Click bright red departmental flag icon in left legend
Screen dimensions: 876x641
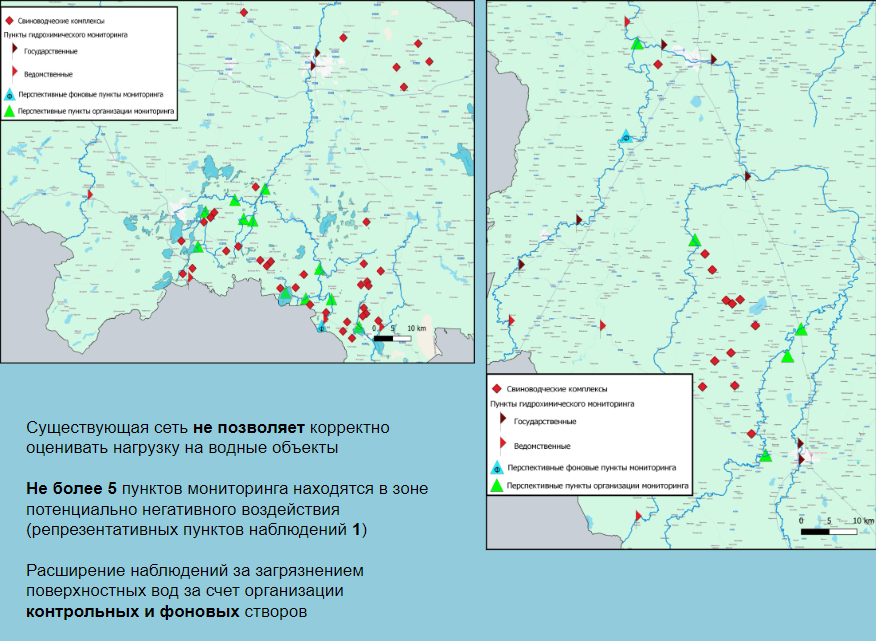click(15, 72)
